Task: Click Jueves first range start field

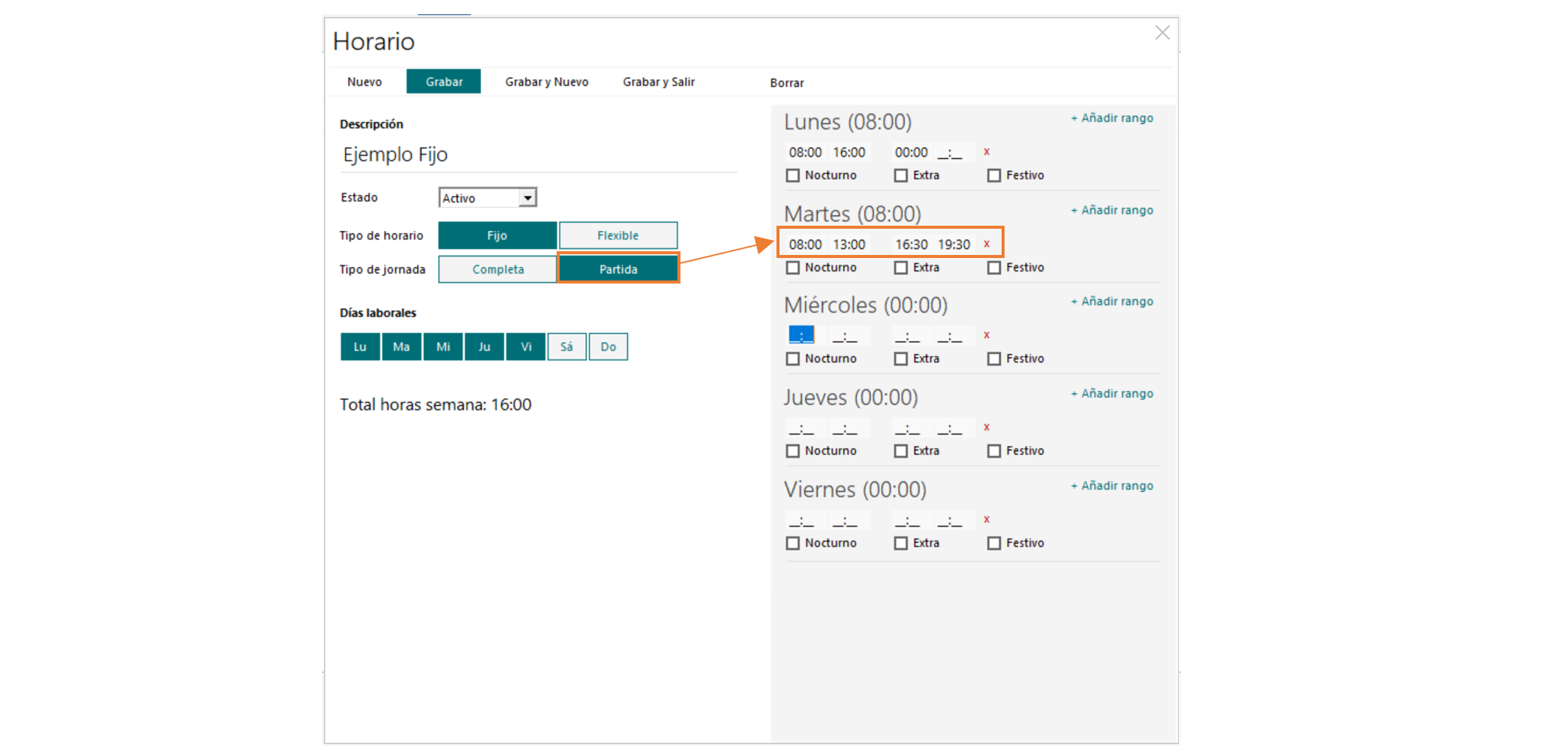Action: (x=806, y=428)
